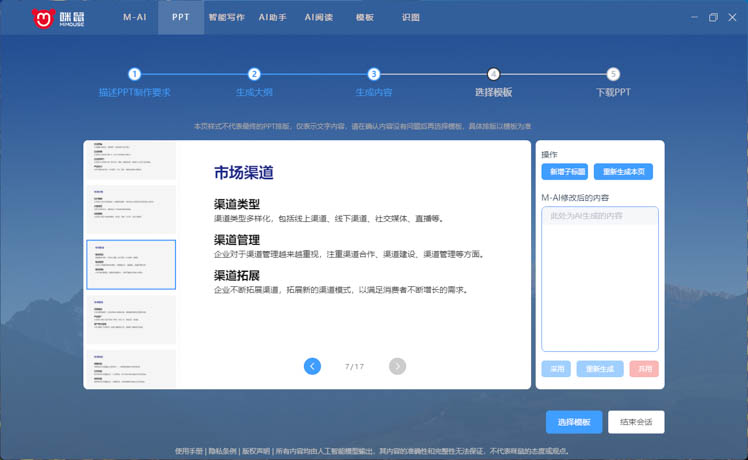Minimize the Mimouse window
748x460 pixels.
pyautogui.click(x=694, y=17)
